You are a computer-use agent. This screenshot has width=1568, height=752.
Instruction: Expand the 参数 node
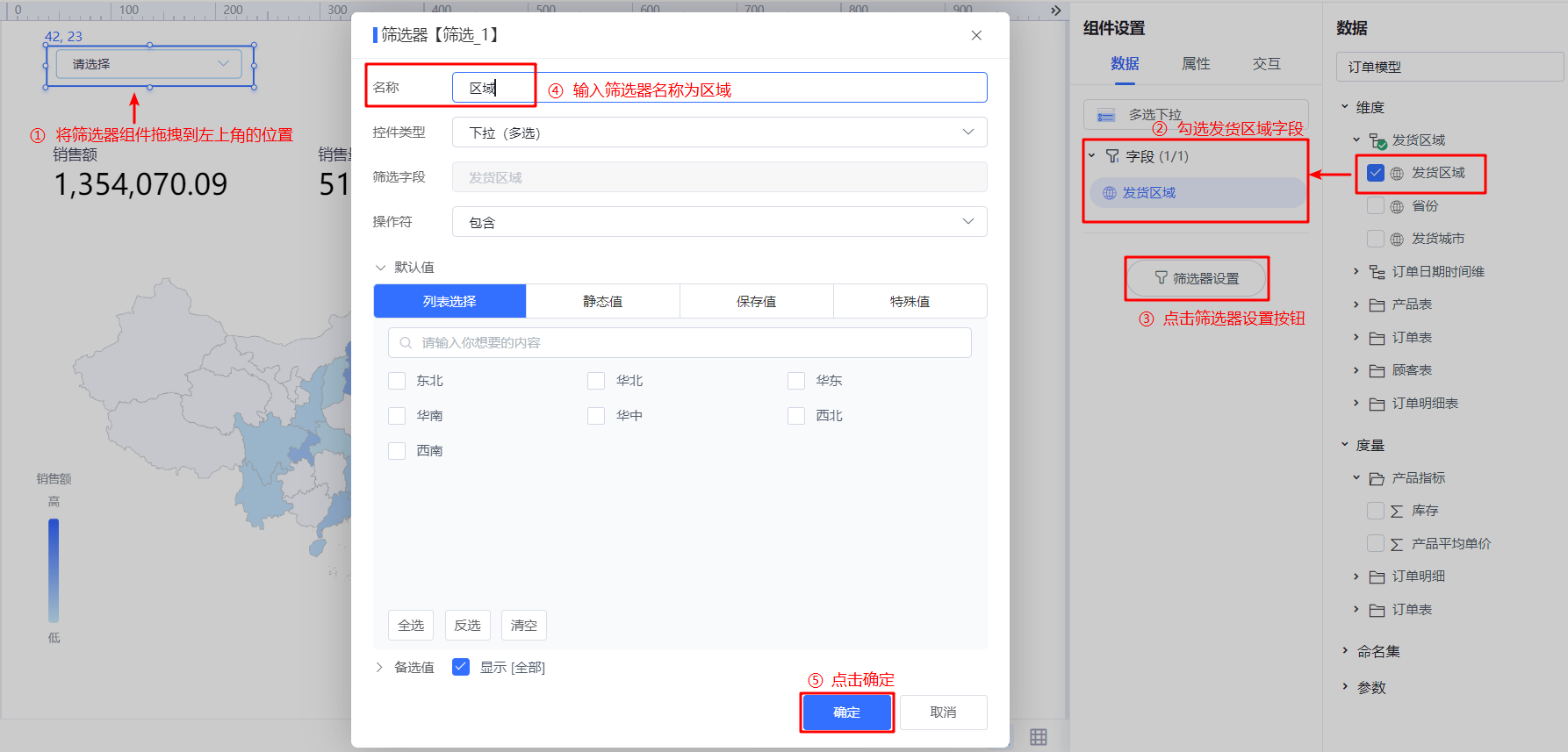point(1345,687)
